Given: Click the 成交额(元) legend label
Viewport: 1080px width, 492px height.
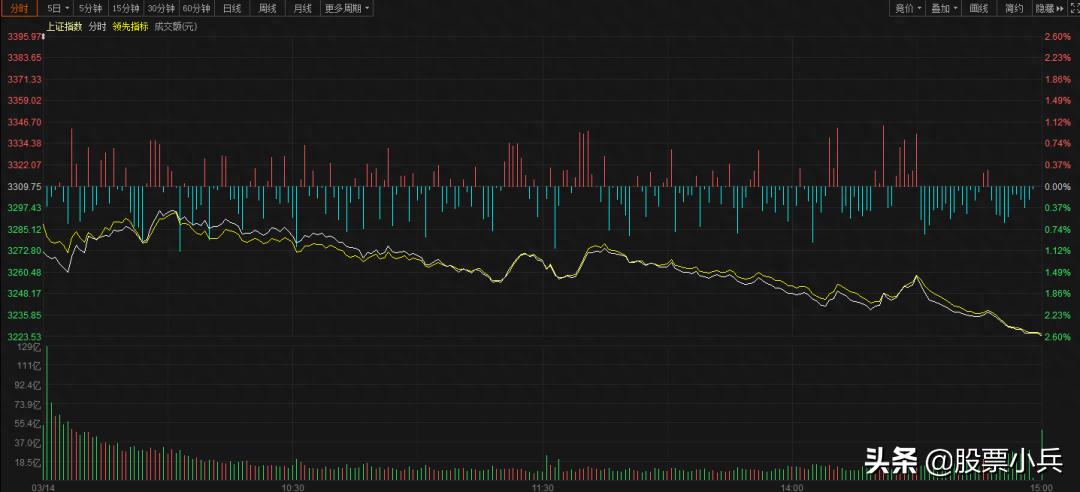Looking at the screenshot, I should click(x=177, y=26).
